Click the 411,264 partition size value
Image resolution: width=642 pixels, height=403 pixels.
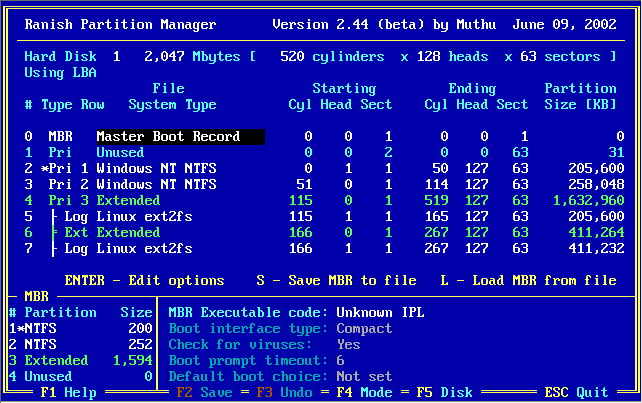(596, 232)
